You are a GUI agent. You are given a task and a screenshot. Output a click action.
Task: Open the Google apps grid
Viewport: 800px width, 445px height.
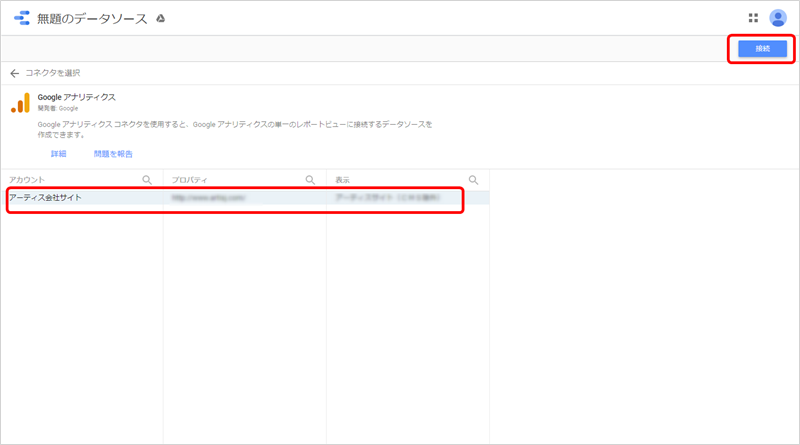(753, 18)
